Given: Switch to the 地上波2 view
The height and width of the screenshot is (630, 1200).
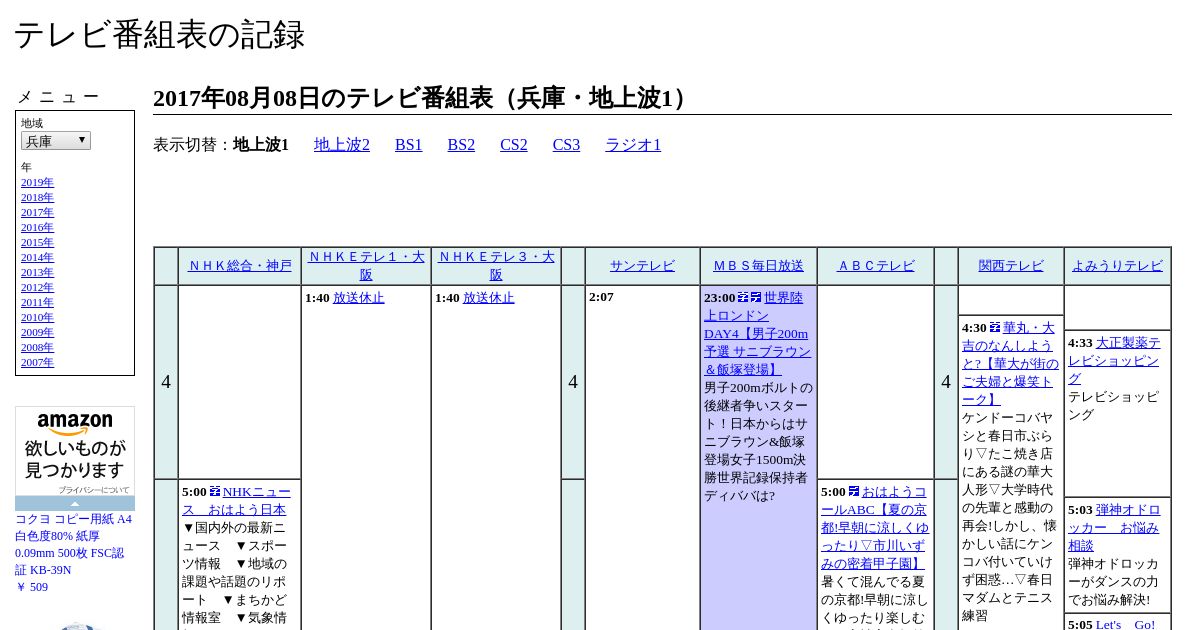Looking at the screenshot, I should tap(342, 145).
